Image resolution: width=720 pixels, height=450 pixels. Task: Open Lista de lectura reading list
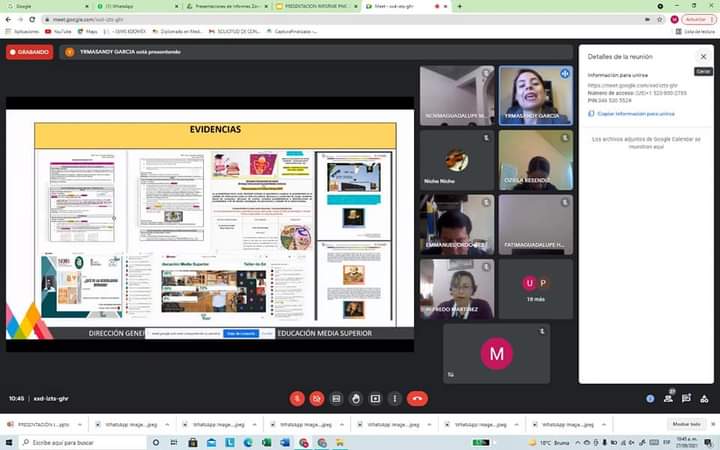[x=695, y=31]
